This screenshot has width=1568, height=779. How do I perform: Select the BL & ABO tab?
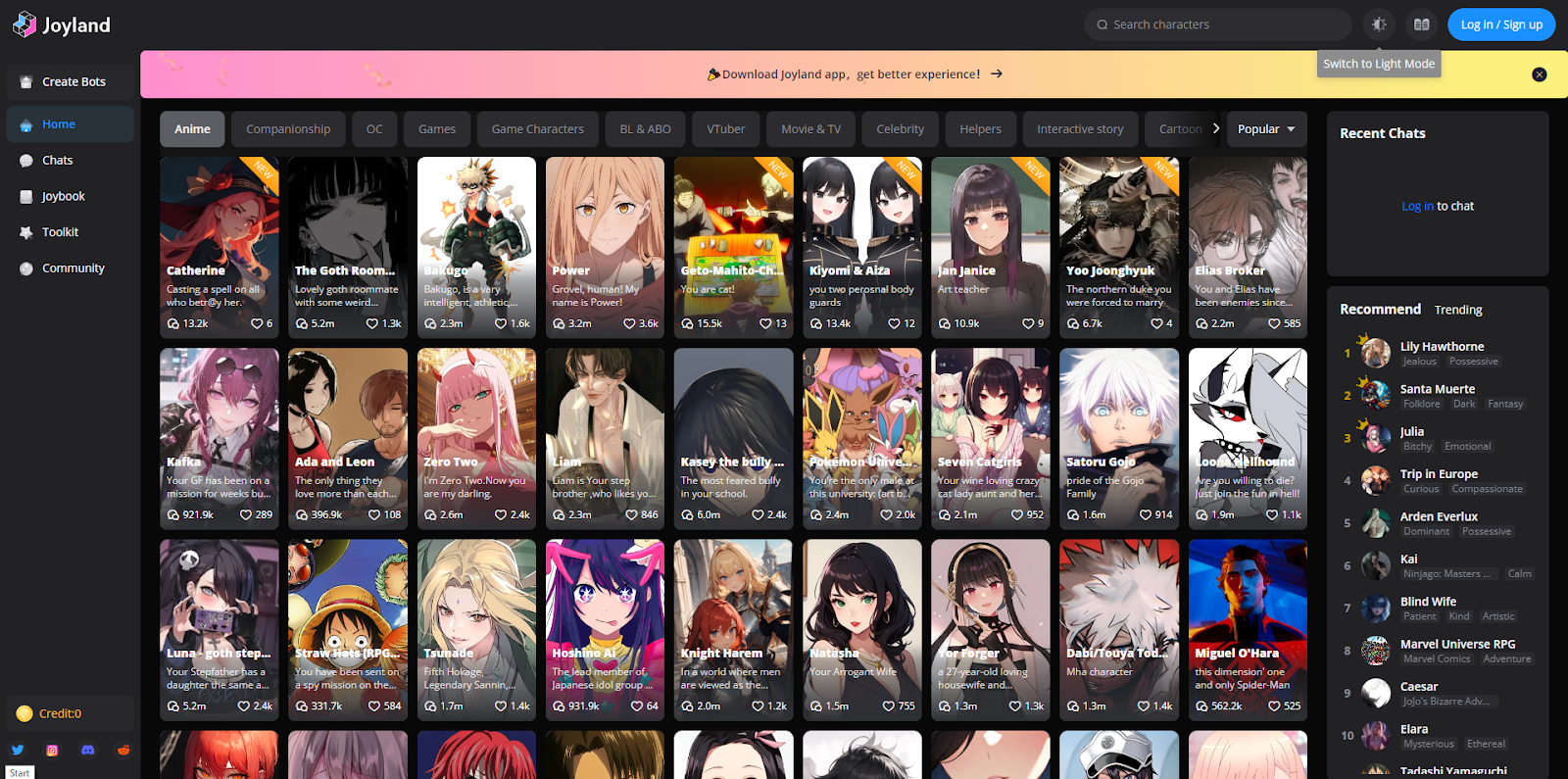pyautogui.click(x=645, y=129)
